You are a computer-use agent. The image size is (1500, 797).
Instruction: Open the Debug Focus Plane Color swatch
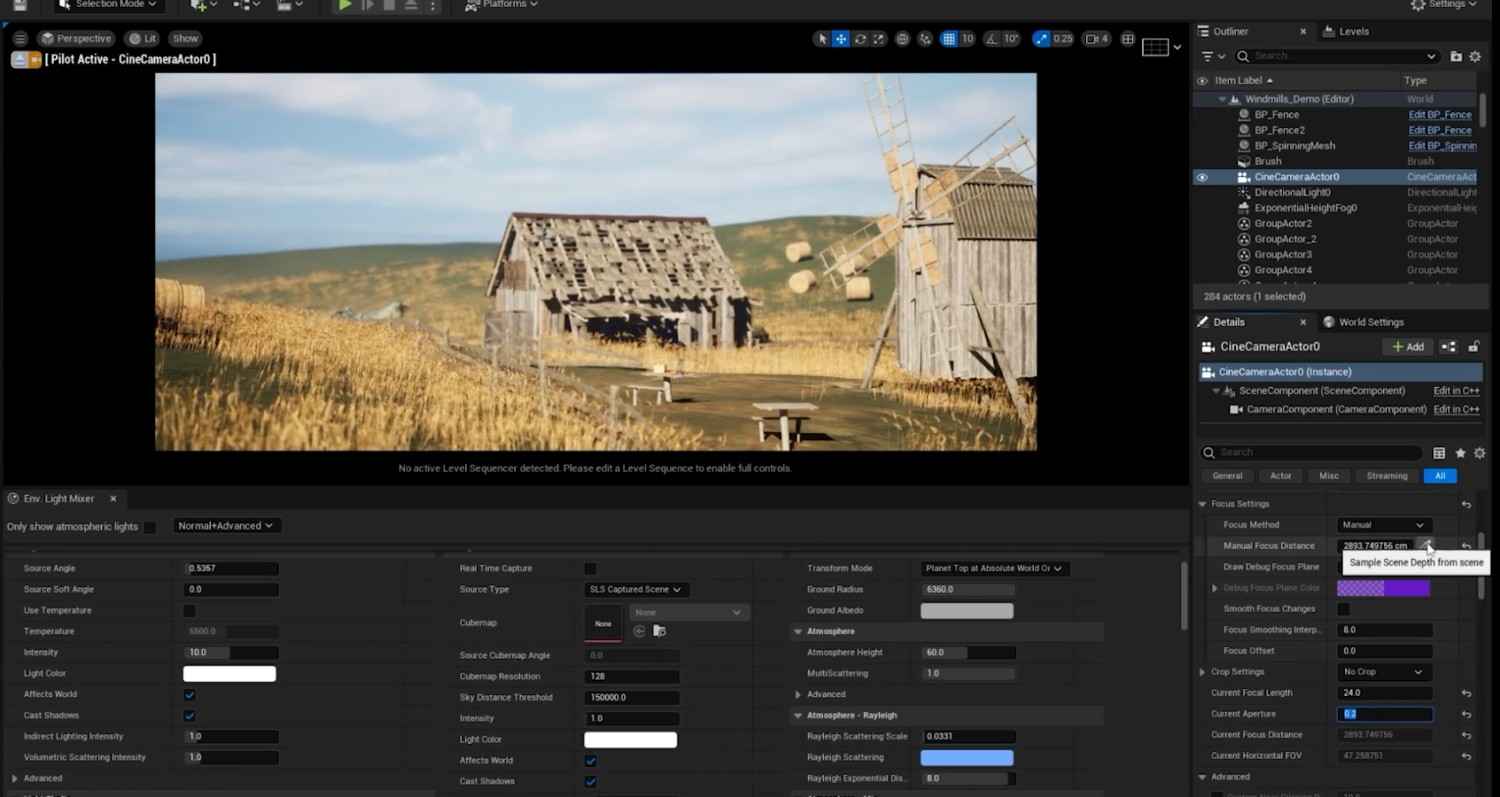point(1383,588)
